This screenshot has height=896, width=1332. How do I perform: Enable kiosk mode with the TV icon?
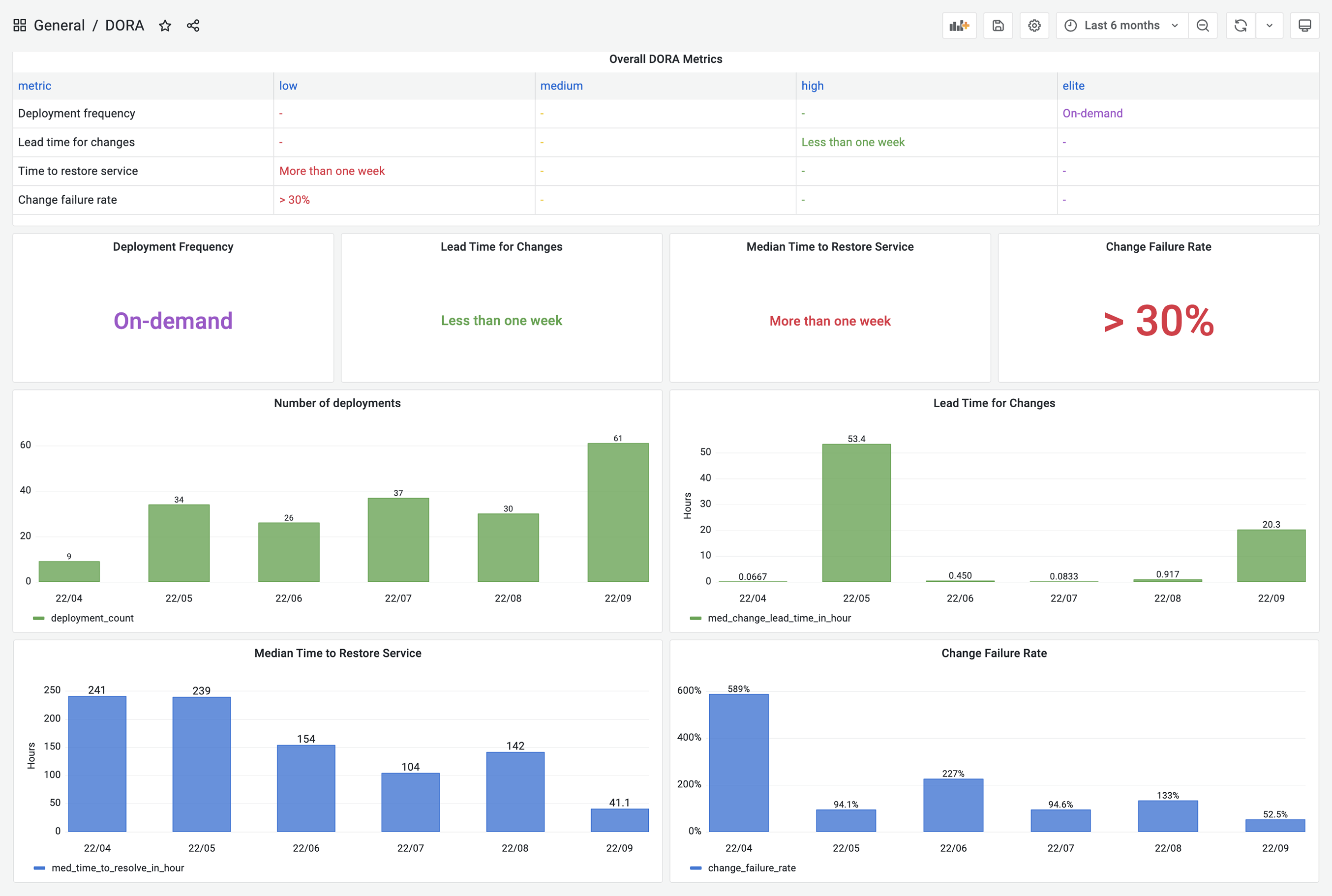(x=1304, y=25)
